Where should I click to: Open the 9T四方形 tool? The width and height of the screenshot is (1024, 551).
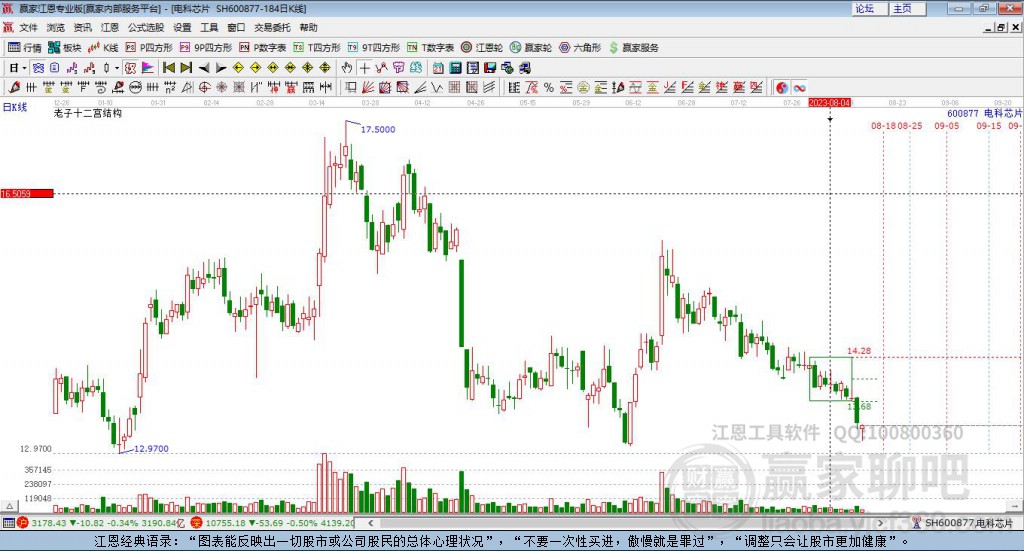[x=374, y=48]
